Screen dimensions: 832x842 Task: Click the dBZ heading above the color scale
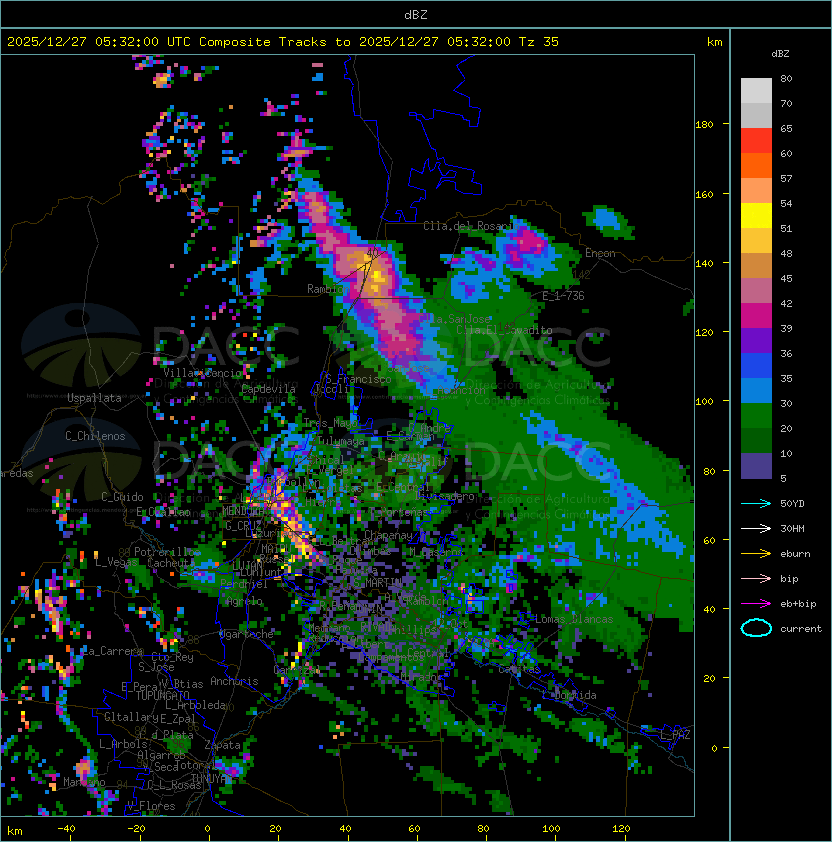780,54
